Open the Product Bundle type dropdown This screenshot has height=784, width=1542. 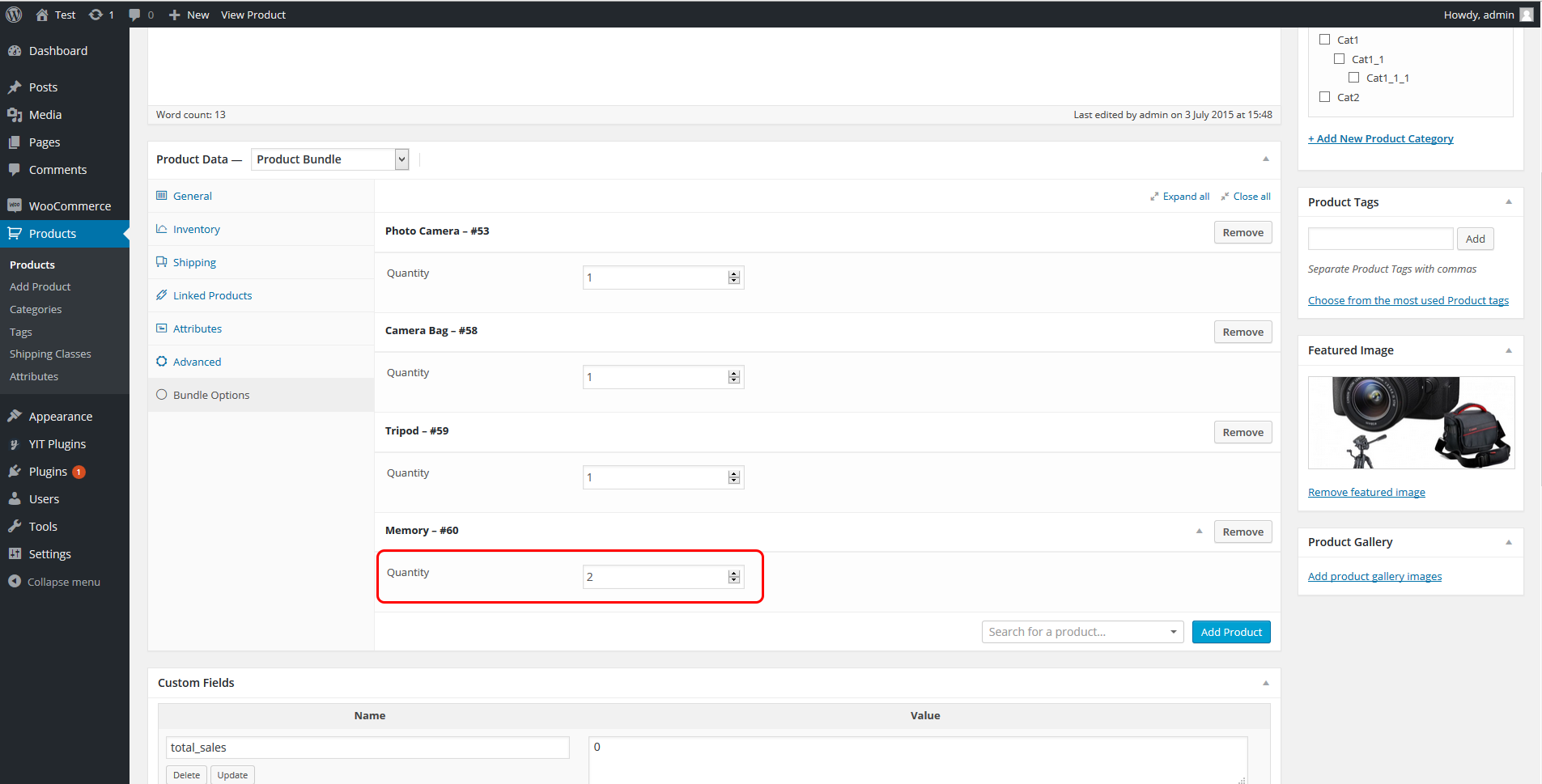tap(330, 159)
